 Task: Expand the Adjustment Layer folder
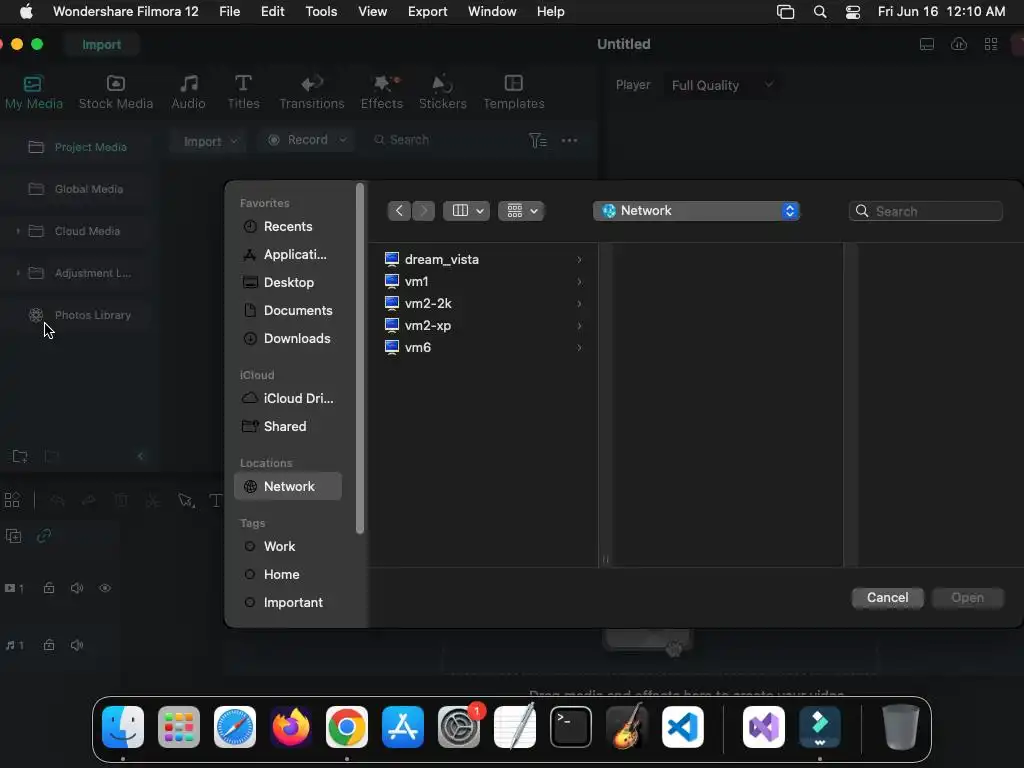click(x=18, y=273)
